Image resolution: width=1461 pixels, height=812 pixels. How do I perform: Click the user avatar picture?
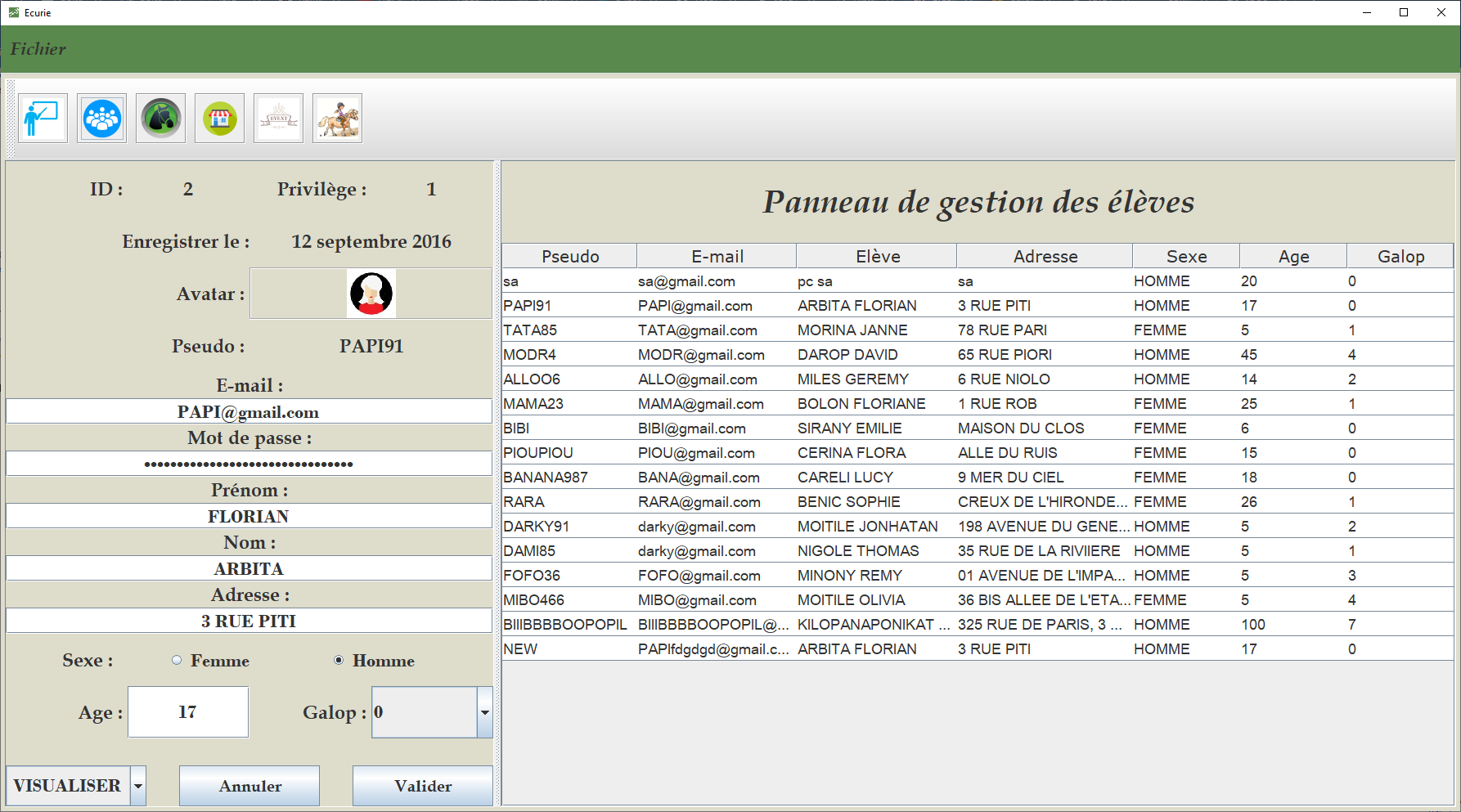[x=371, y=294]
